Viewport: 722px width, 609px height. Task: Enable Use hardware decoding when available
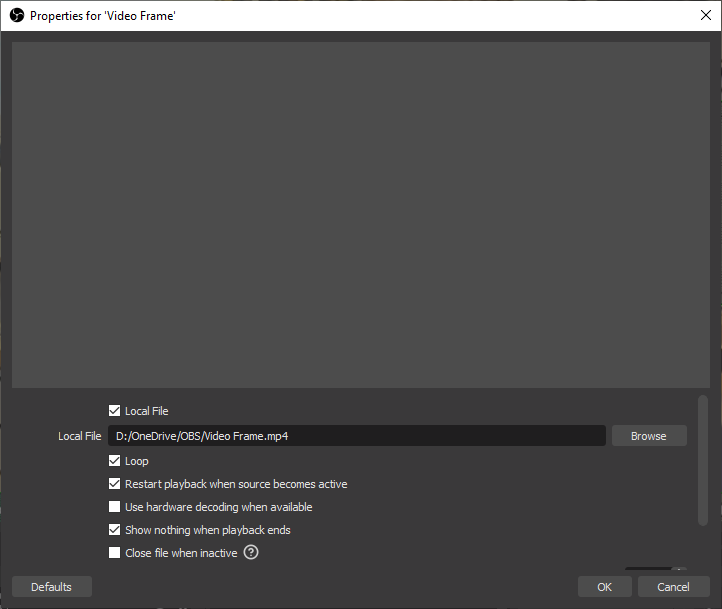(114, 506)
